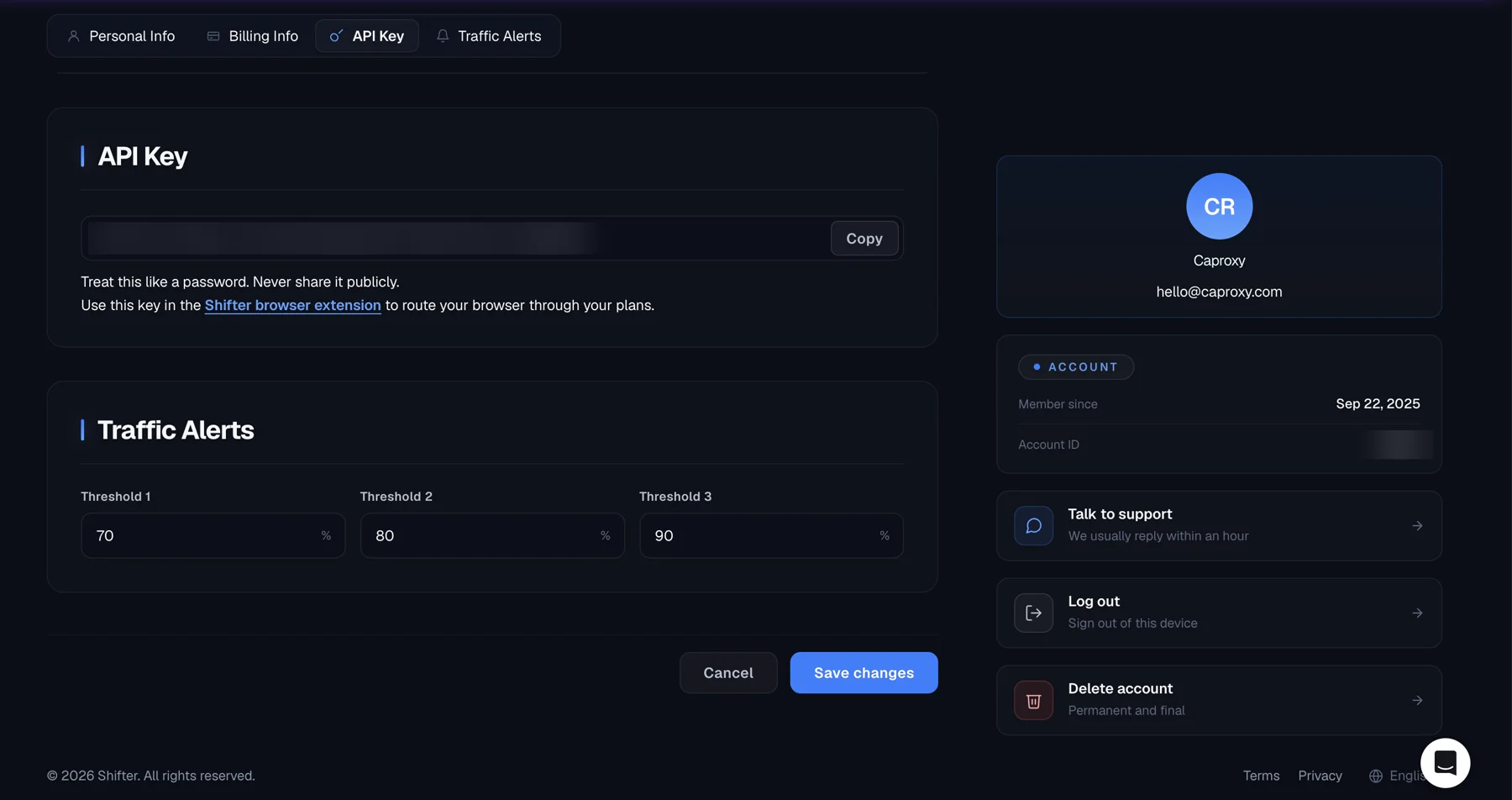1512x800 pixels.
Task: Edit the Threshold 3 value 90
Action: (x=771, y=535)
